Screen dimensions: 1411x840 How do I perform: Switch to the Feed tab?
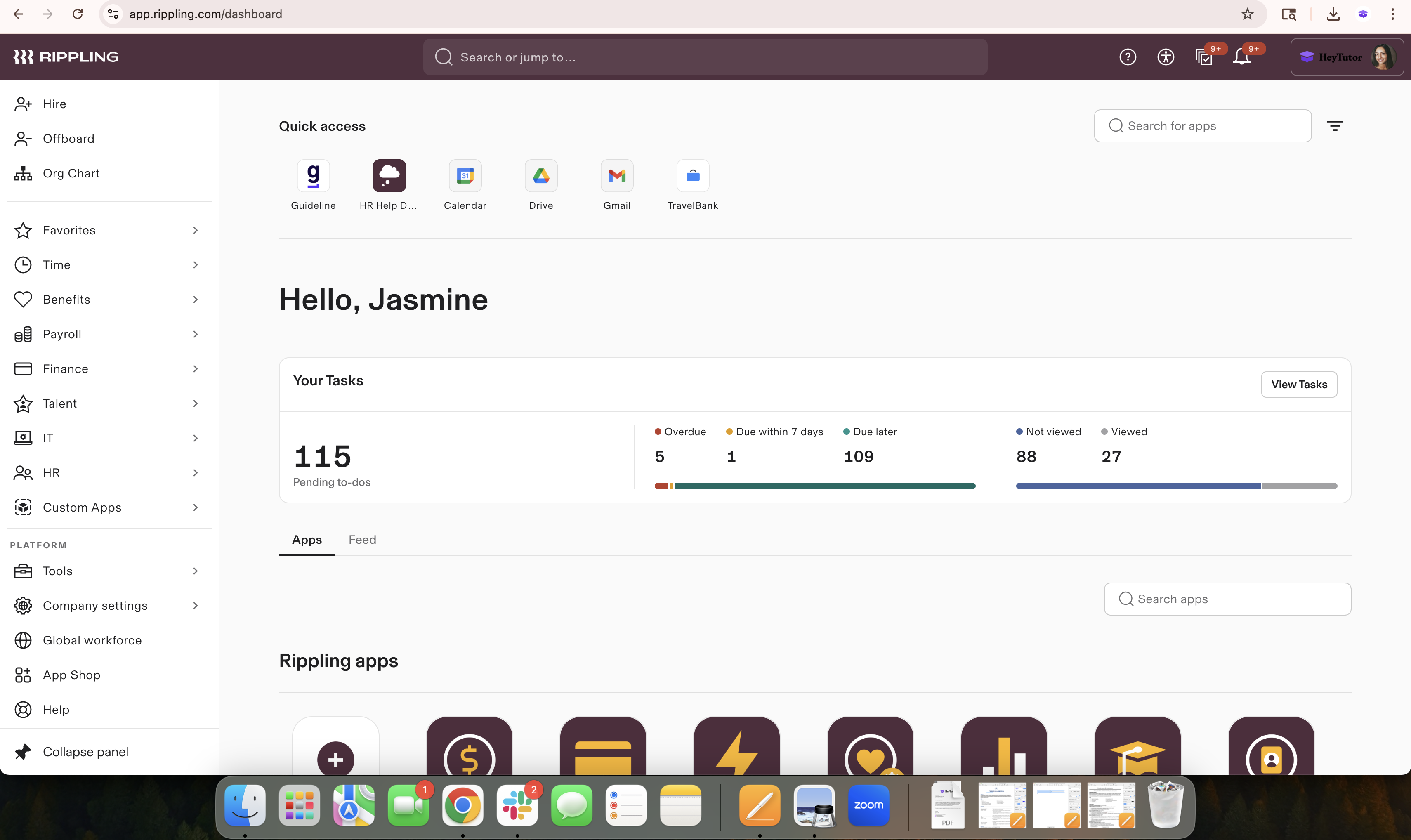click(362, 539)
